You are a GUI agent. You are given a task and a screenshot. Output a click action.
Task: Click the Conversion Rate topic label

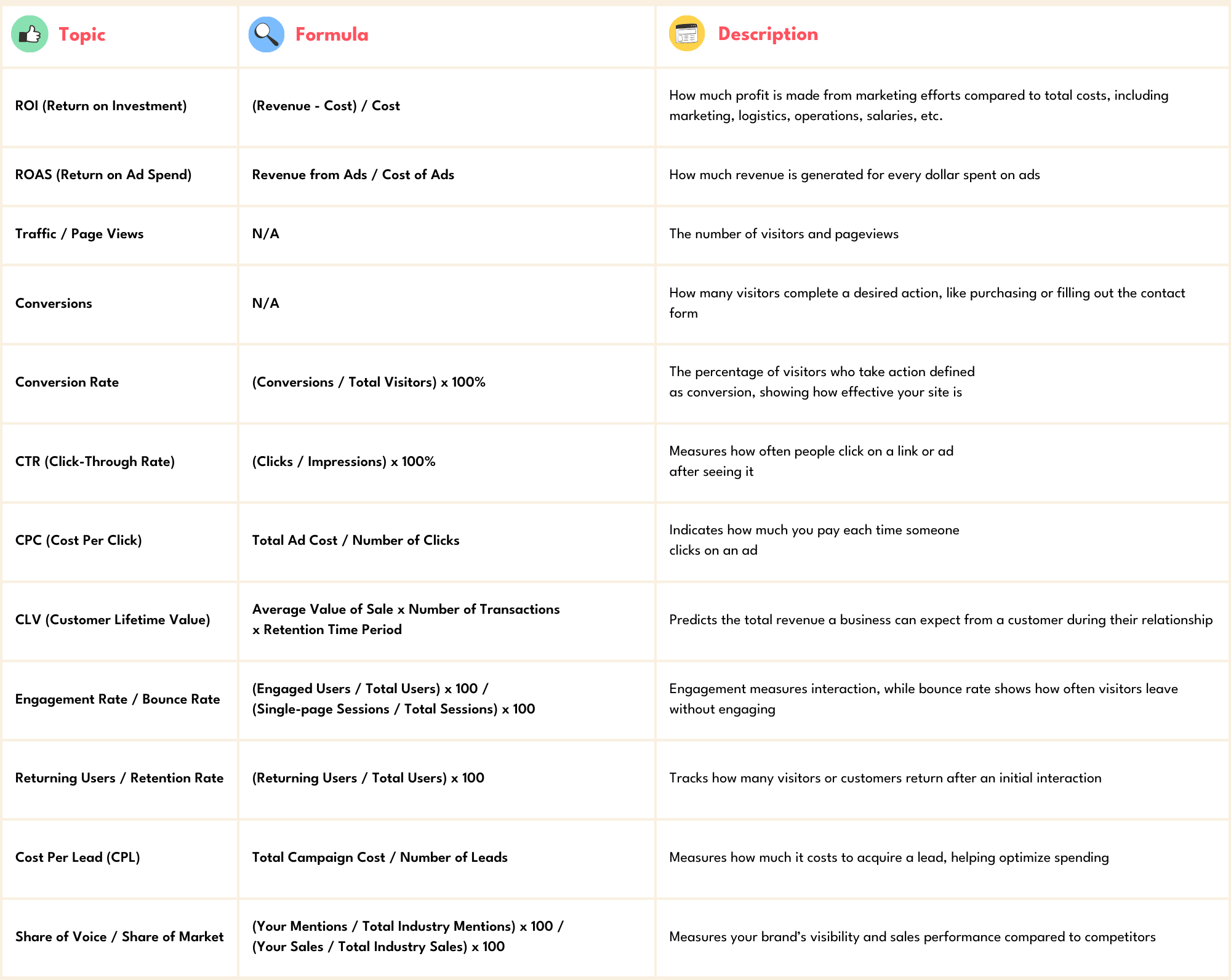(67, 382)
